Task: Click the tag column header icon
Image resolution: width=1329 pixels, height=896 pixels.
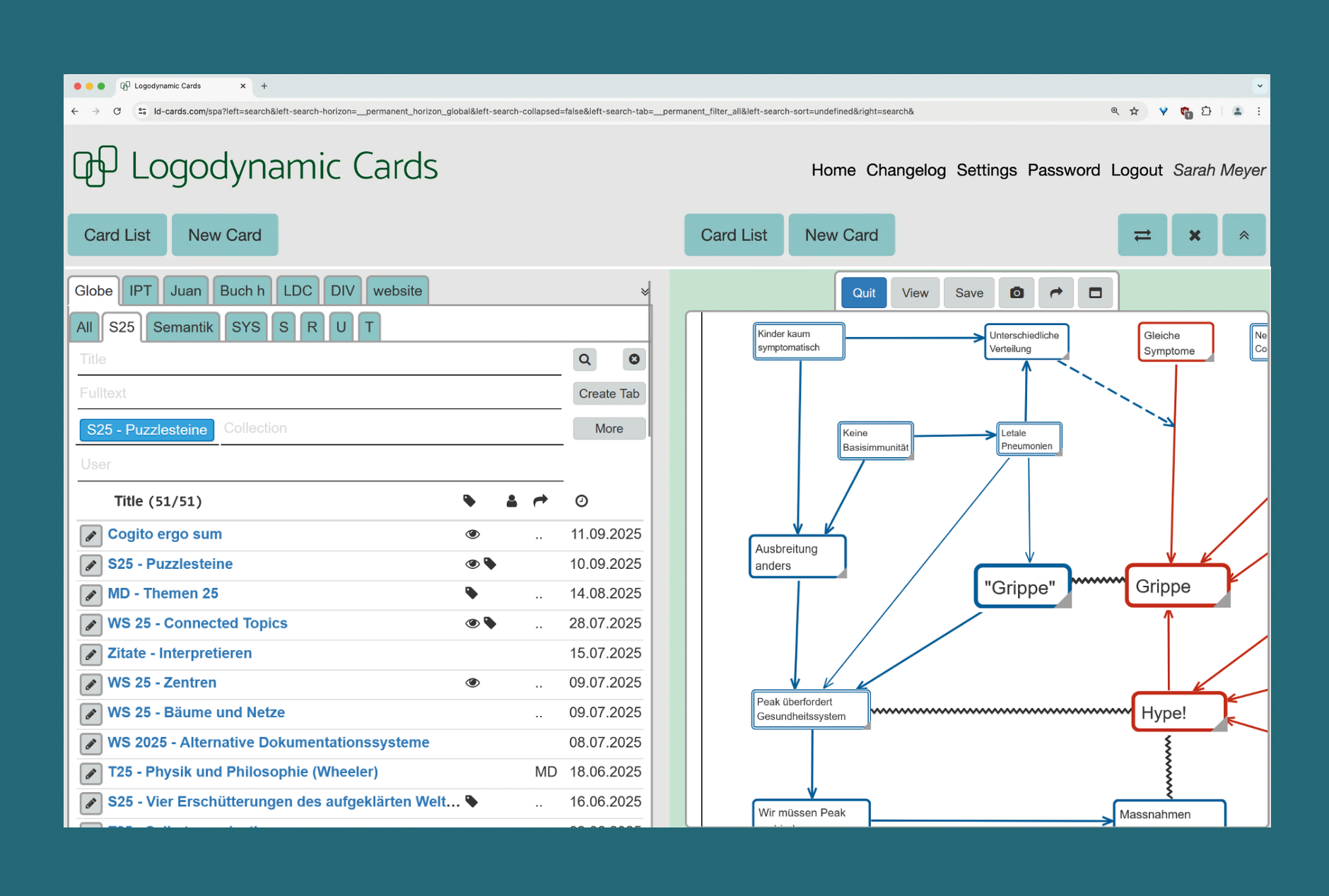Action: pos(469,501)
